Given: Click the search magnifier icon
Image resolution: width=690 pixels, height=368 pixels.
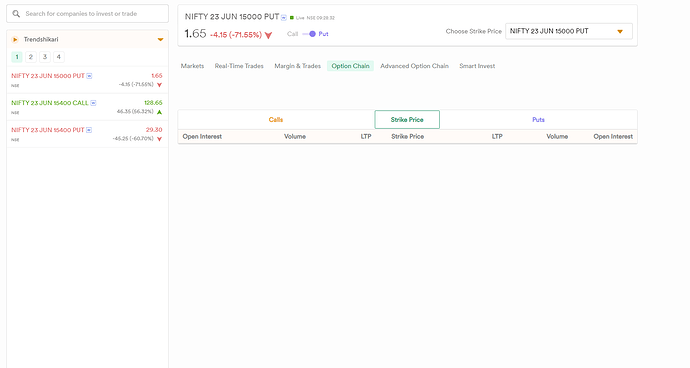Looking at the screenshot, I should 16,14.
